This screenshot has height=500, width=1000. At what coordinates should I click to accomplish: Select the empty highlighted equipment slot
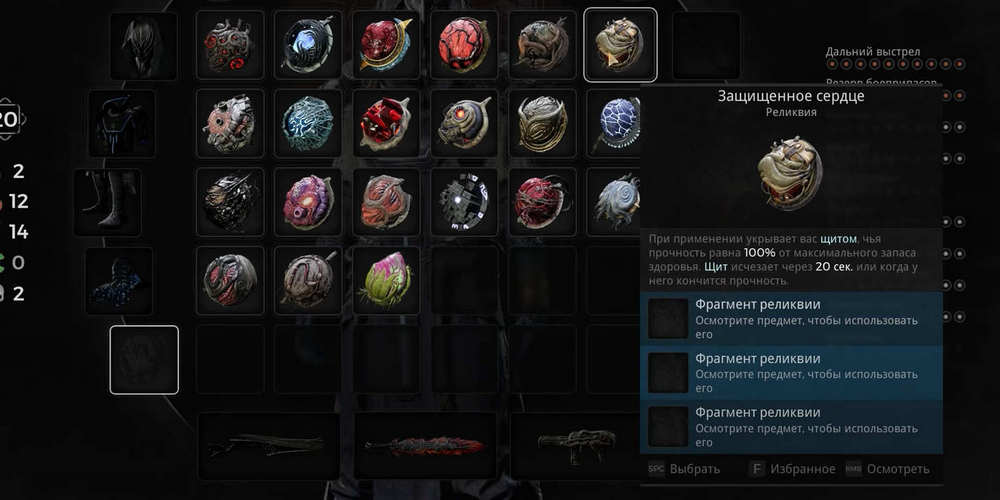[x=144, y=360]
